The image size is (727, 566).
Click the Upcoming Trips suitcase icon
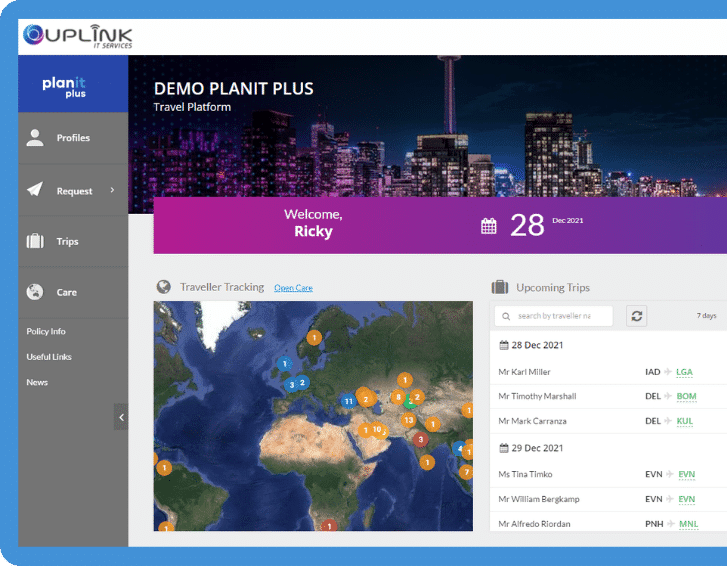click(x=500, y=287)
